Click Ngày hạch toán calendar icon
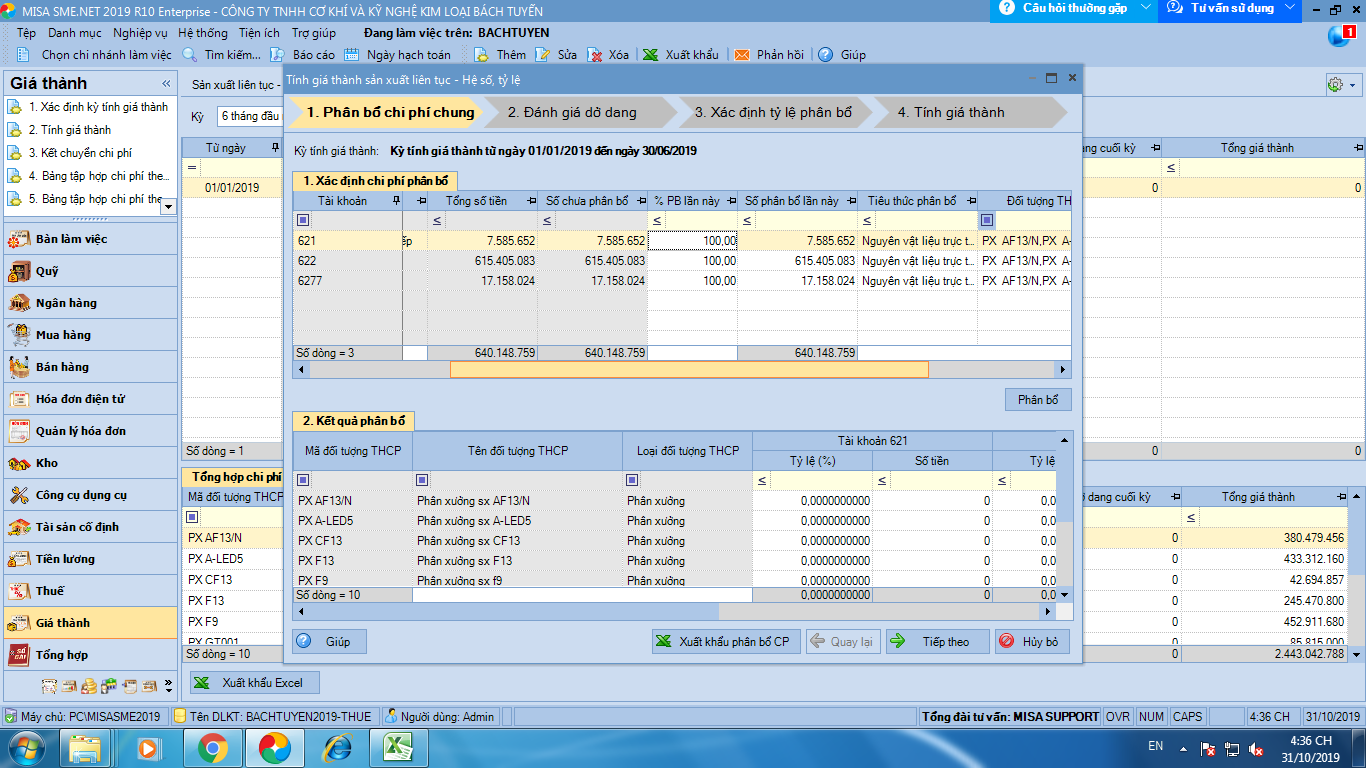1366x768 pixels. point(352,55)
